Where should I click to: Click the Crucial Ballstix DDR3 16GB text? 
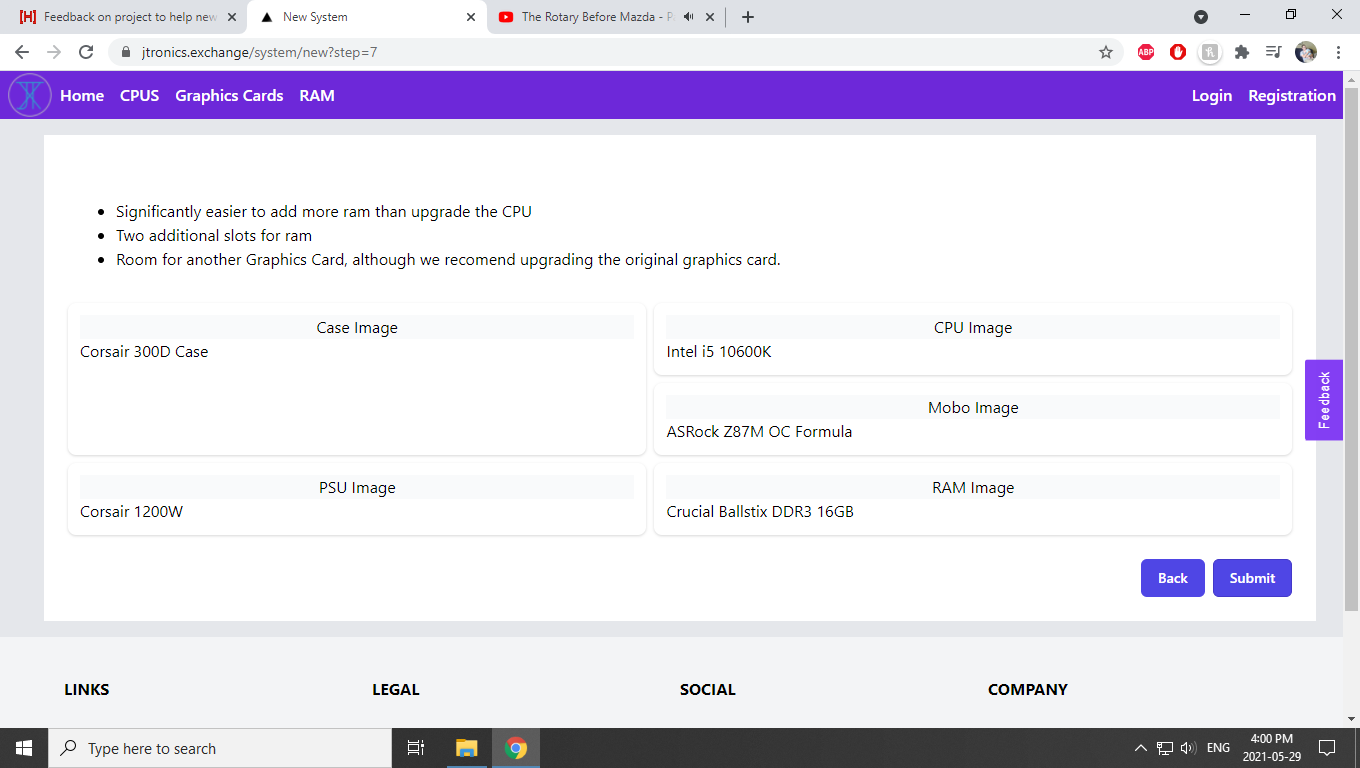click(x=760, y=512)
